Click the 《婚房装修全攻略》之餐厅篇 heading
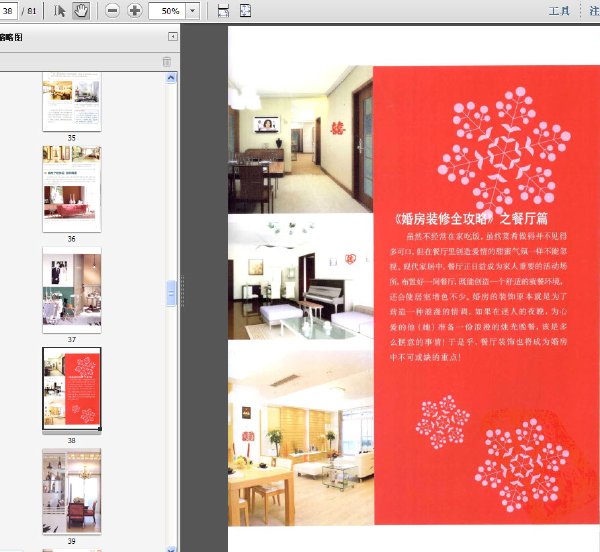Viewport: 600px width, 552px height. point(470,218)
